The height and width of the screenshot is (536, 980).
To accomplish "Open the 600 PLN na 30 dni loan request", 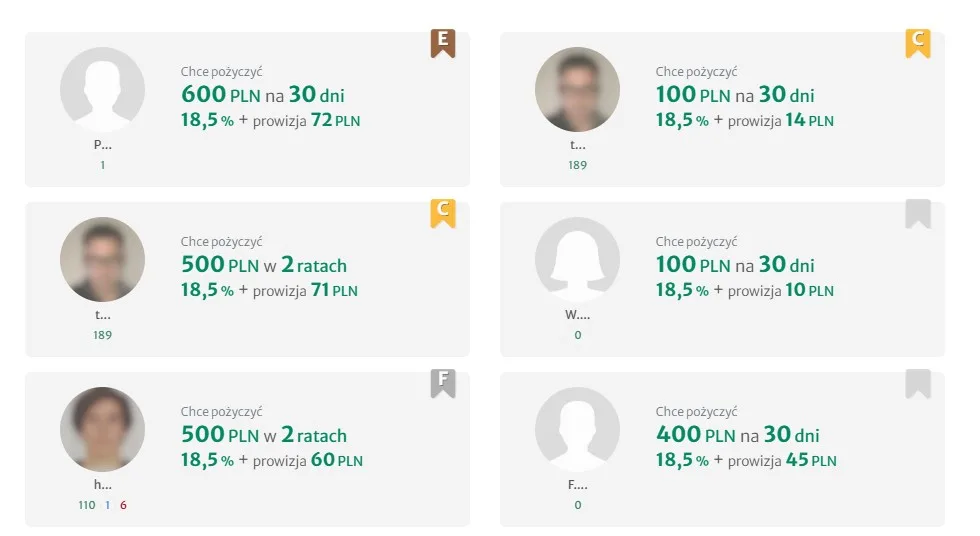I will (x=262, y=96).
